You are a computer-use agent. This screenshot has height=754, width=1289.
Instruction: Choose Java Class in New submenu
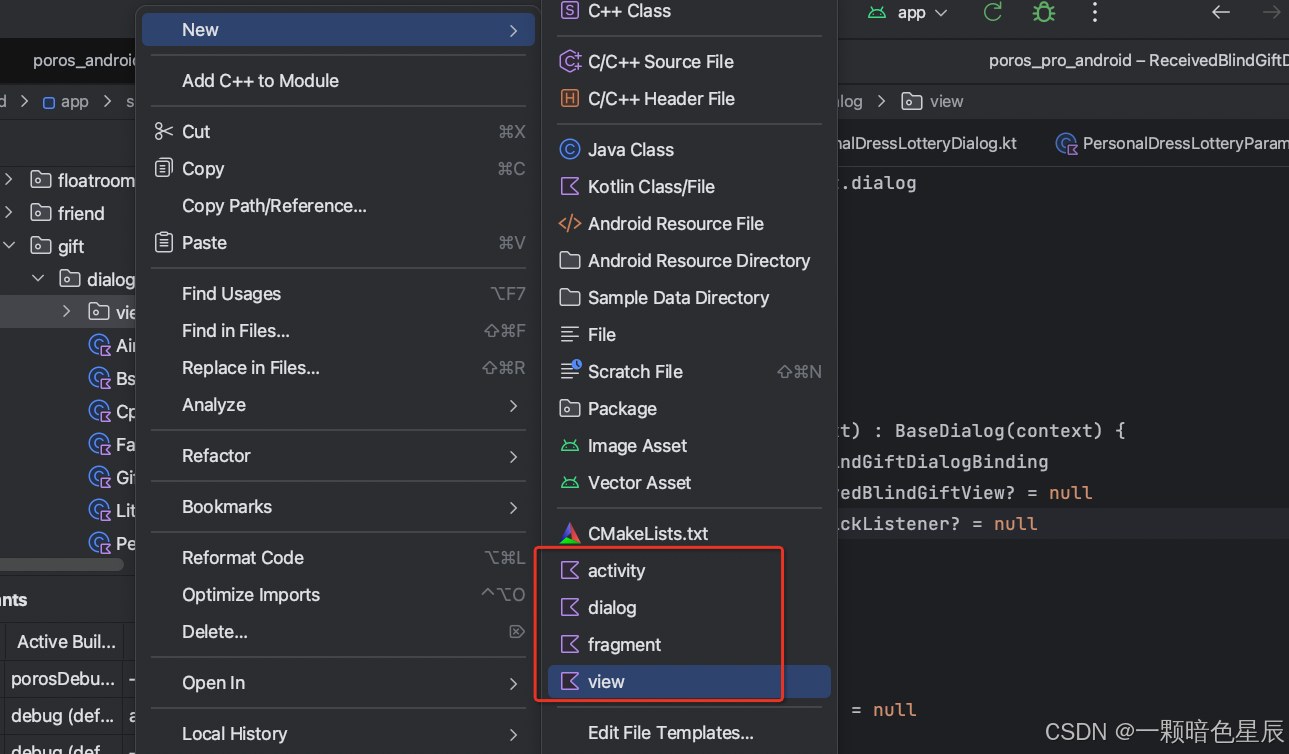point(630,150)
